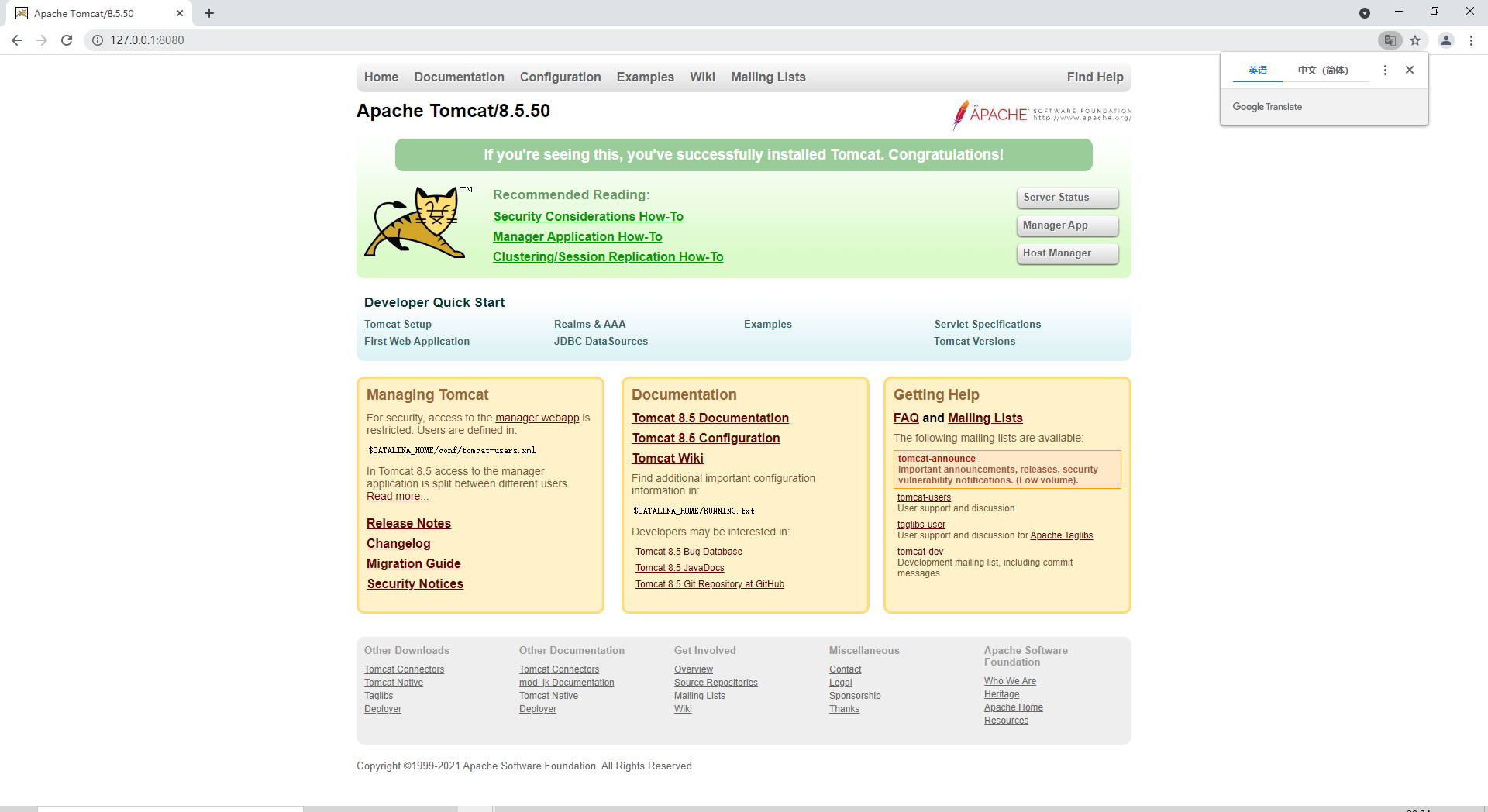This screenshot has width=1488, height=812.
Task: Open the taglibs-user mailing list link
Action: 921,525
